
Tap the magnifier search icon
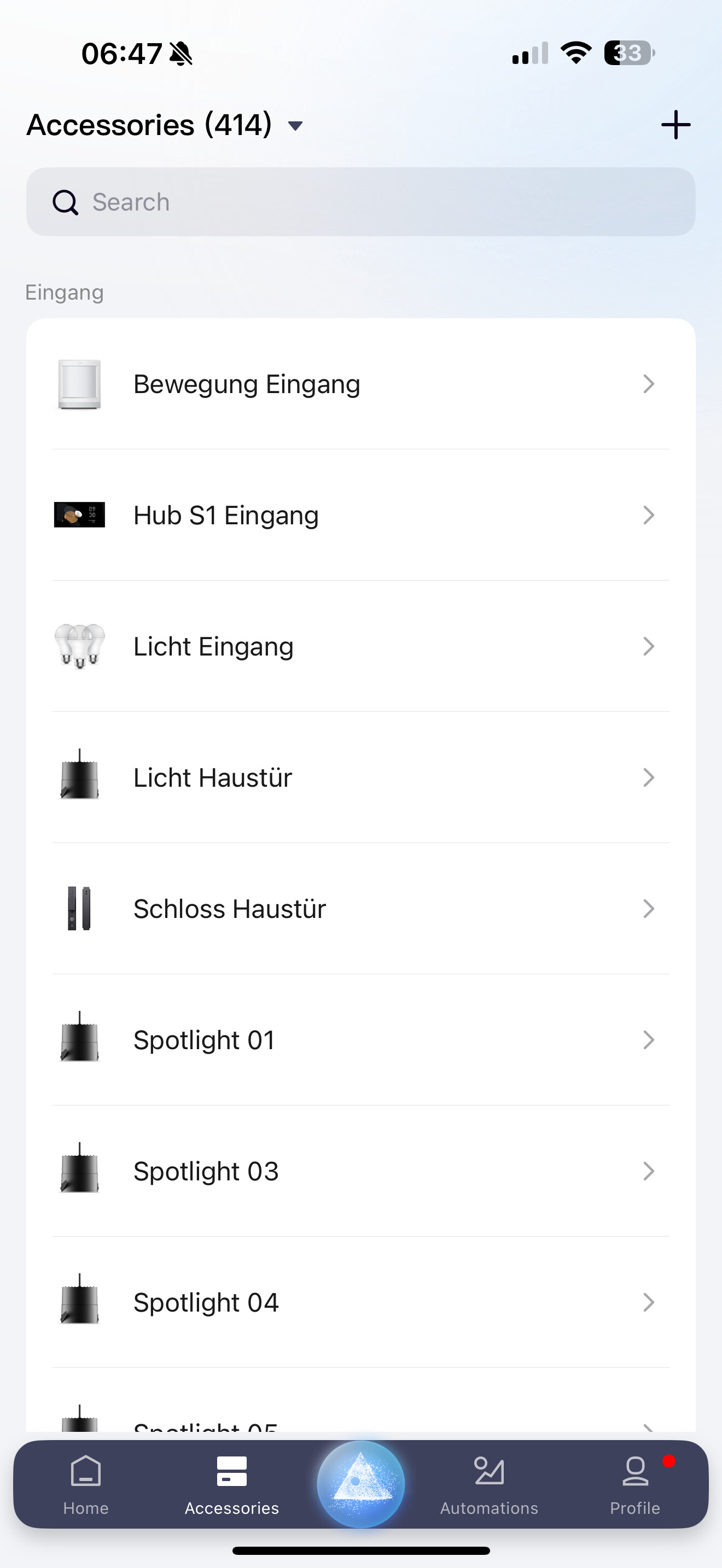tap(66, 202)
